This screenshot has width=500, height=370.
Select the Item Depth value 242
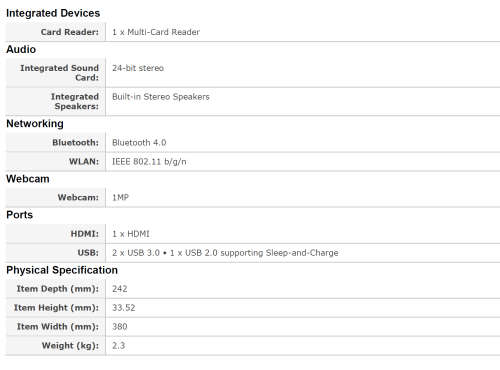(x=120, y=289)
